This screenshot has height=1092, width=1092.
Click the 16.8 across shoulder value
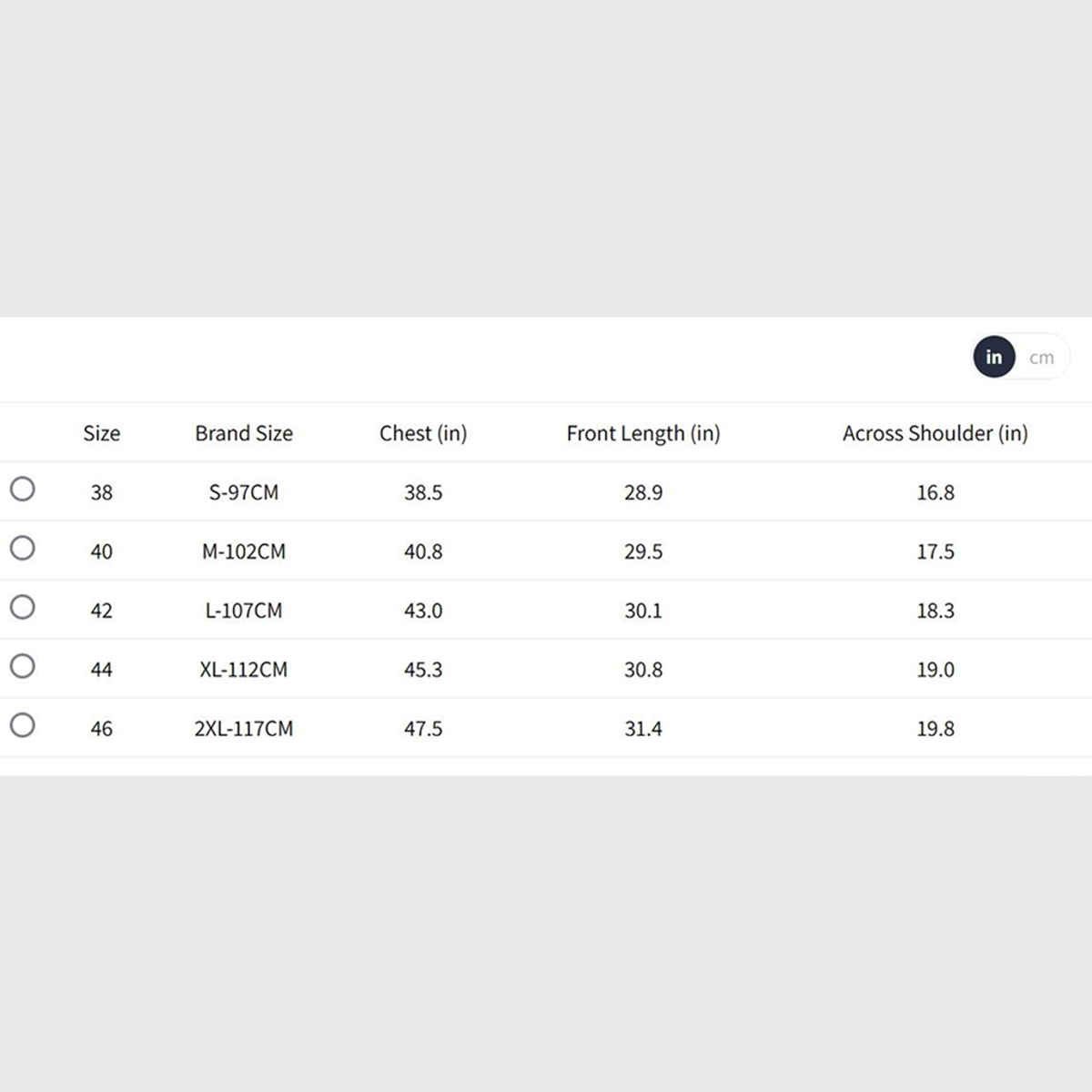[935, 492]
